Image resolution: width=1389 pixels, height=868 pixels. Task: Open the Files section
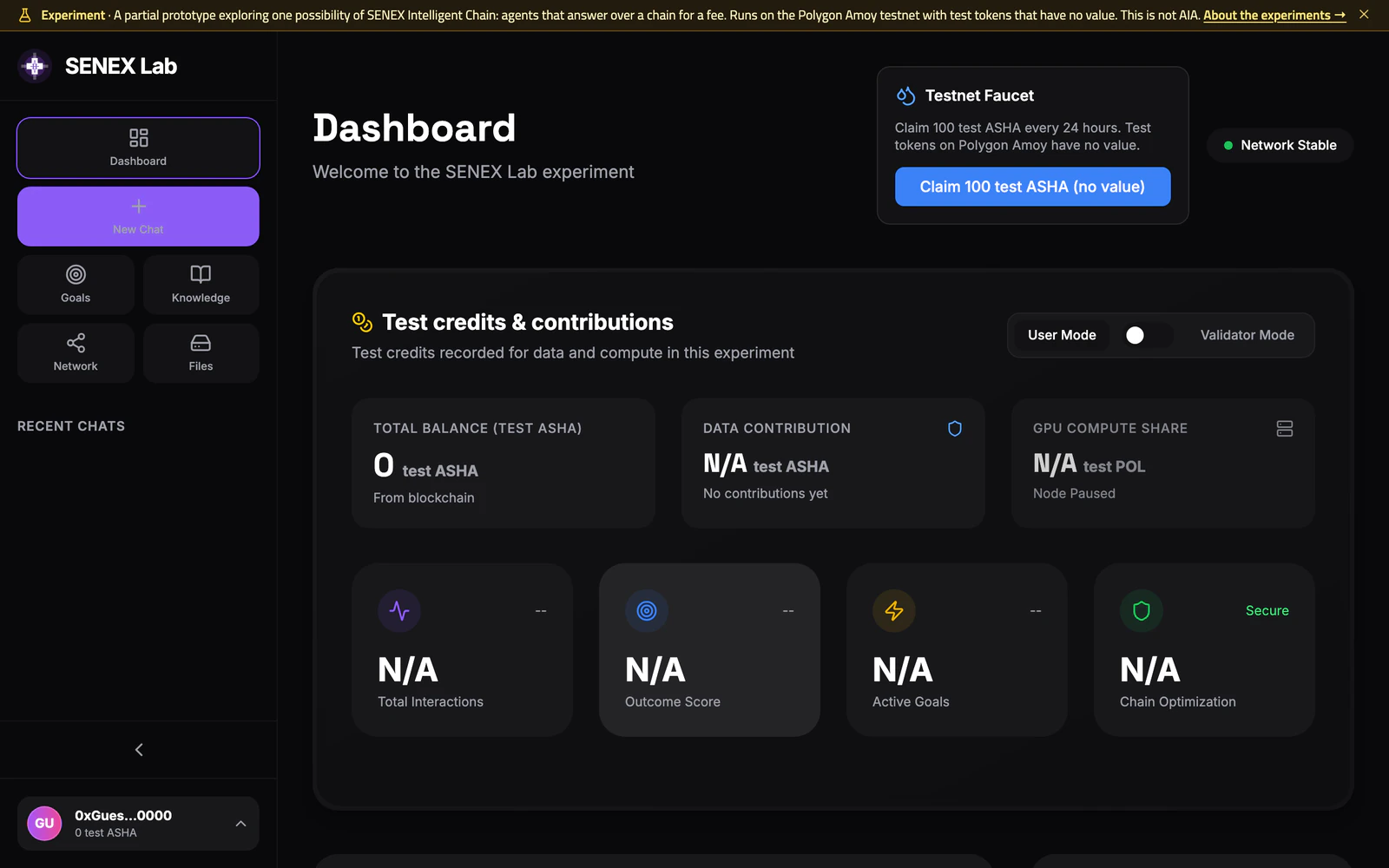coord(201,352)
